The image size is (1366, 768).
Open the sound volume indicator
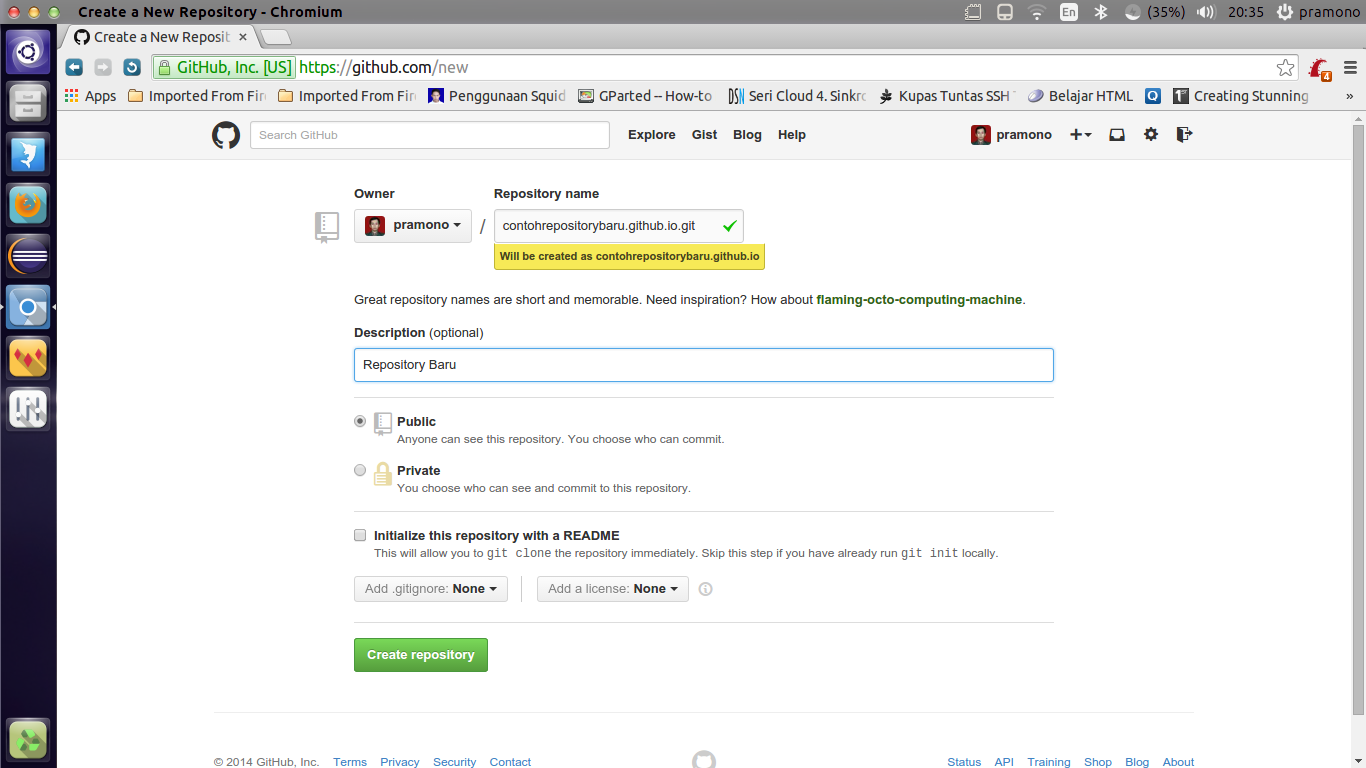click(1206, 12)
